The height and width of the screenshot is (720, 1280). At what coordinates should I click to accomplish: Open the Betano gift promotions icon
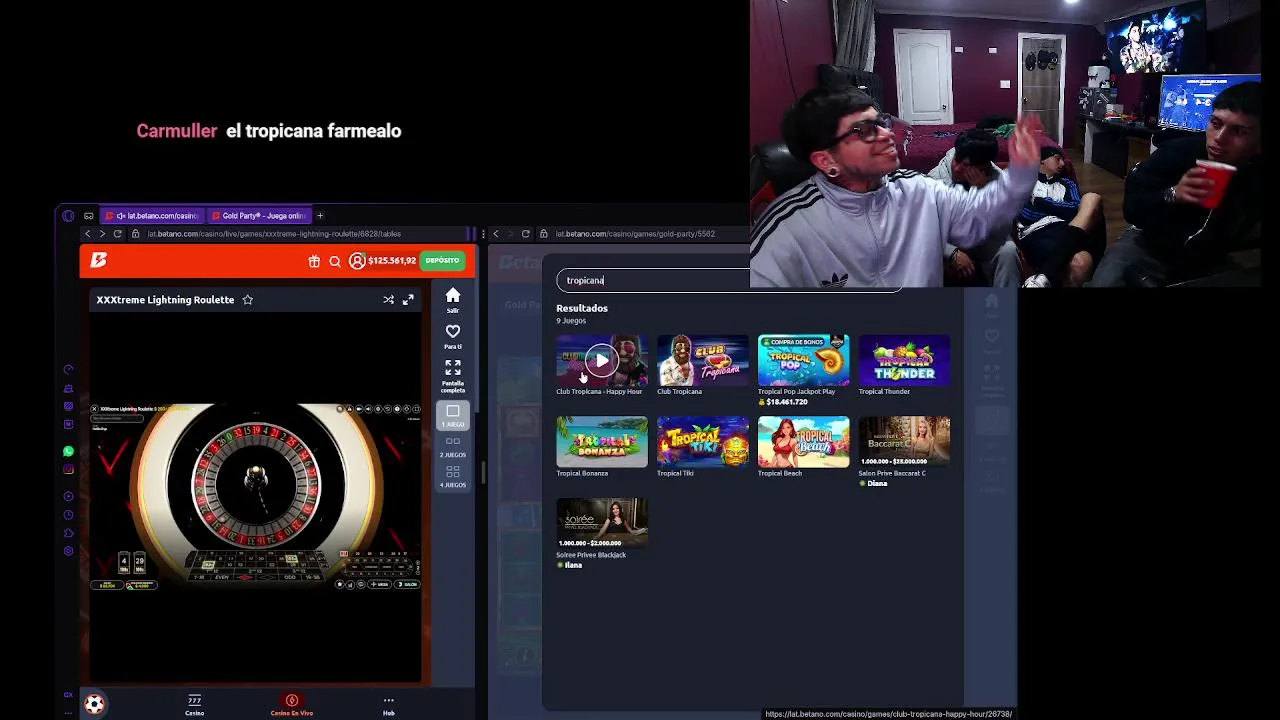tap(314, 261)
